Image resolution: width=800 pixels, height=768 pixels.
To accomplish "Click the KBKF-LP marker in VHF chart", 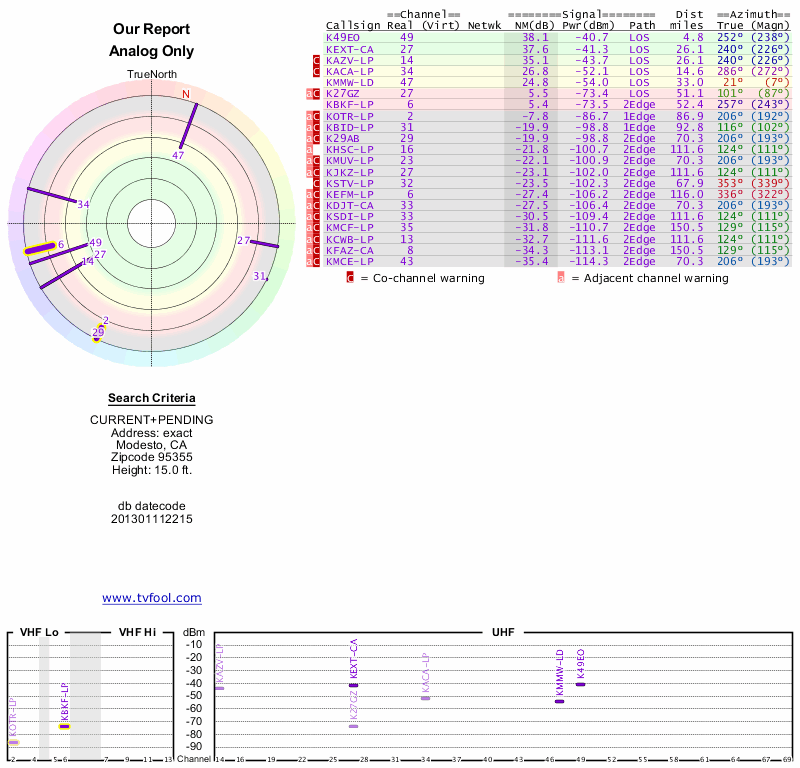I will [64, 727].
